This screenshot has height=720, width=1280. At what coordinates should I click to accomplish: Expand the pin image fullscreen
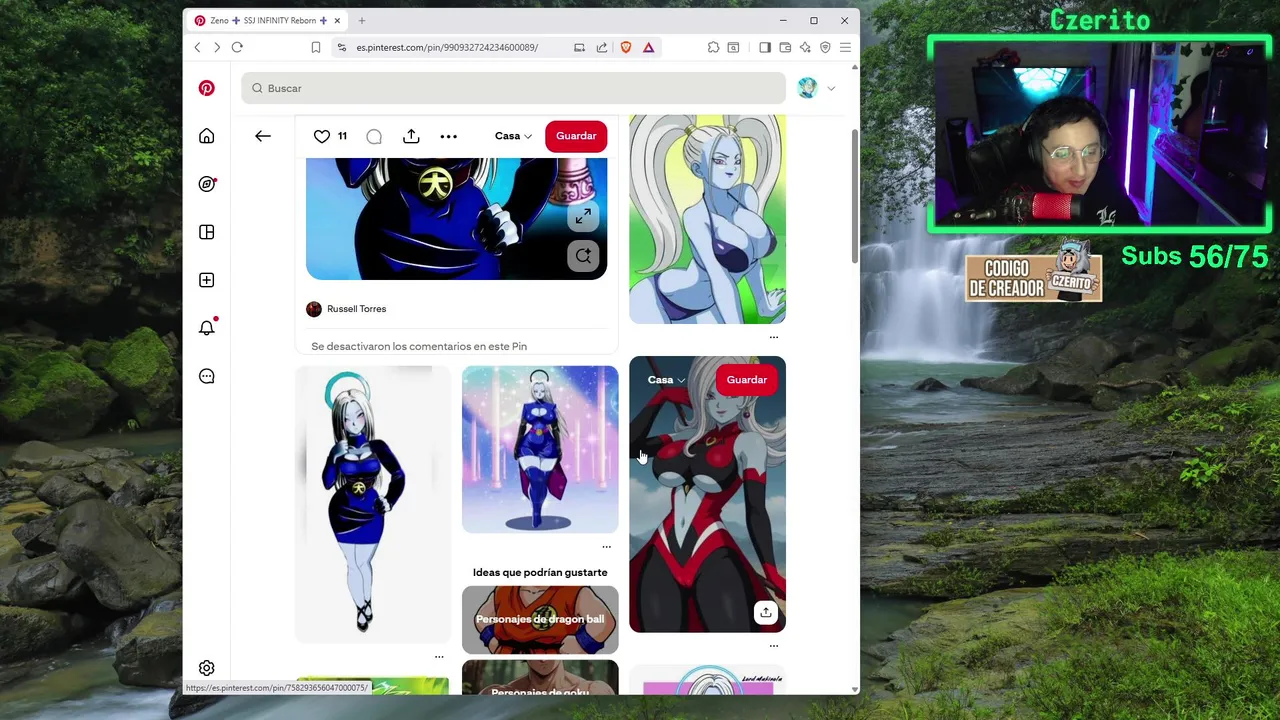tap(583, 216)
